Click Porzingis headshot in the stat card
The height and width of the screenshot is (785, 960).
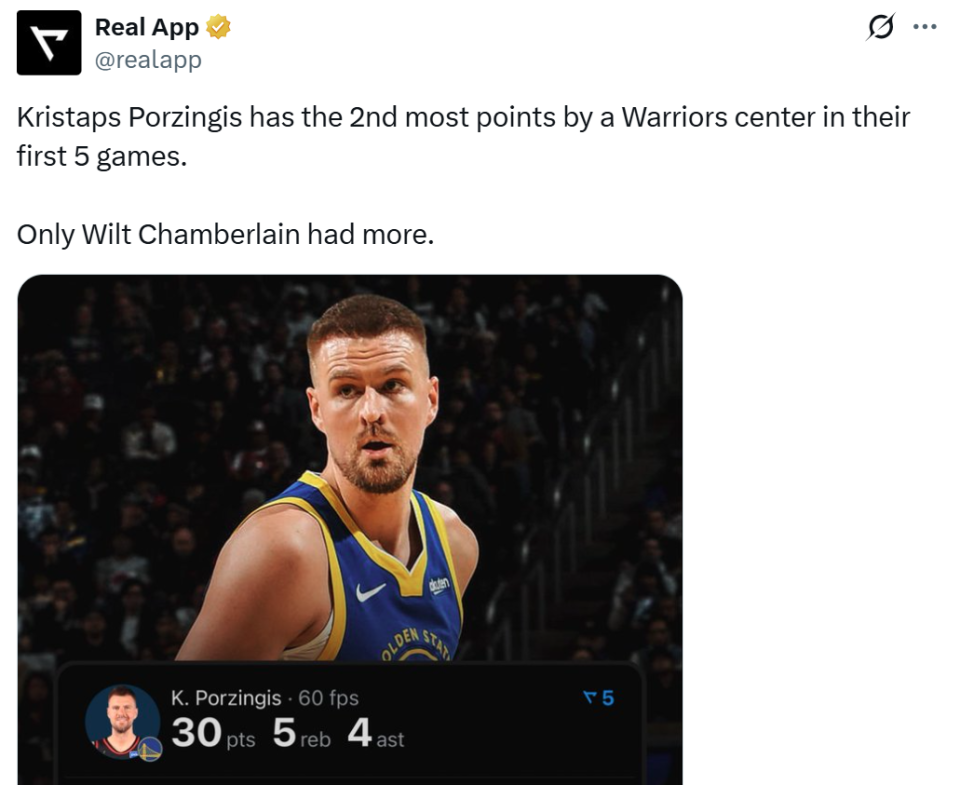coord(121,719)
